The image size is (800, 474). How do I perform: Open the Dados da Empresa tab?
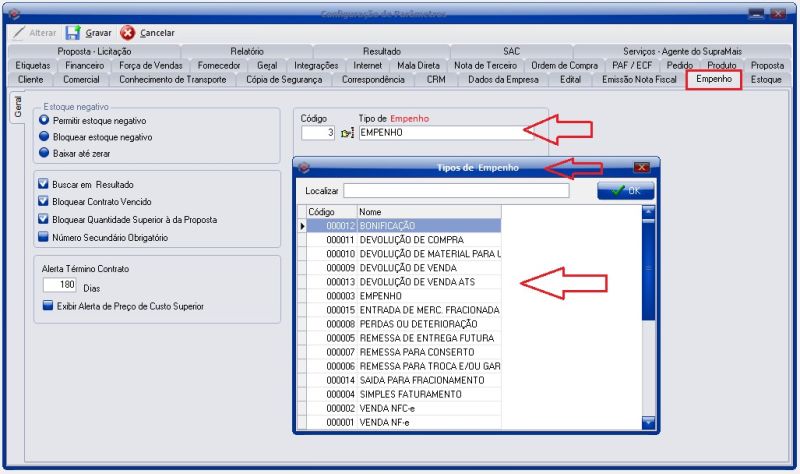point(503,80)
